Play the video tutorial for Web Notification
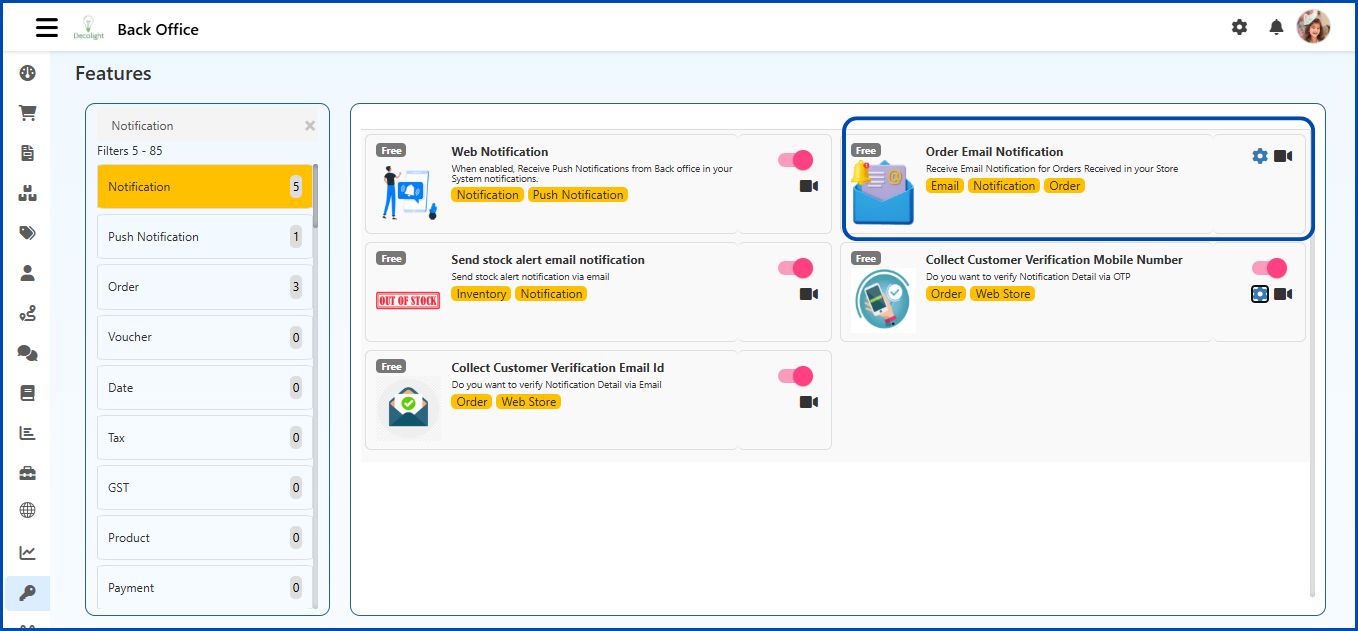The height and width of the screenshot is (631, 1358). (808, 186)
